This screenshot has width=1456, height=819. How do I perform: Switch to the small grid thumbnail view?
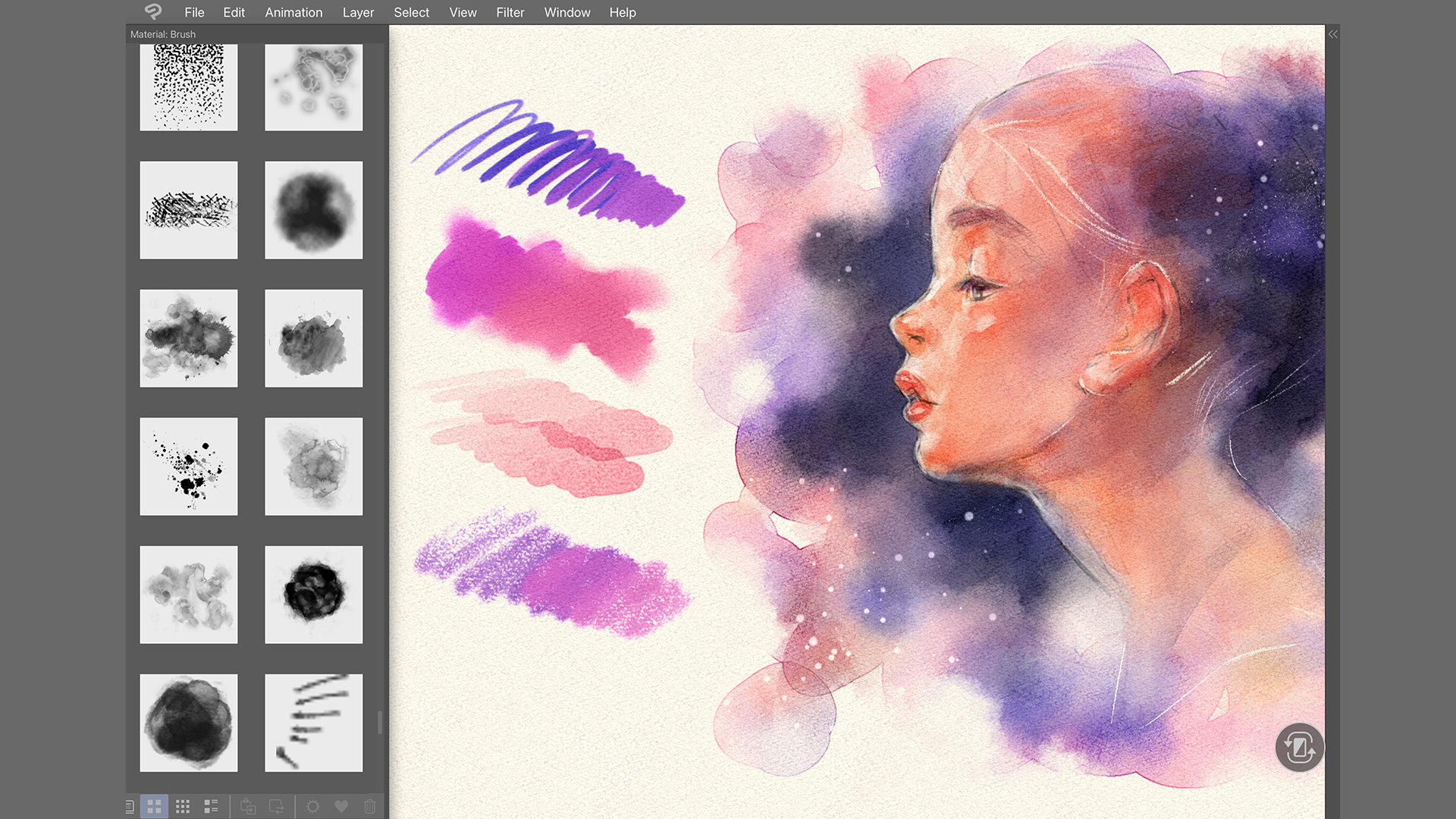[x=183, y=806]
